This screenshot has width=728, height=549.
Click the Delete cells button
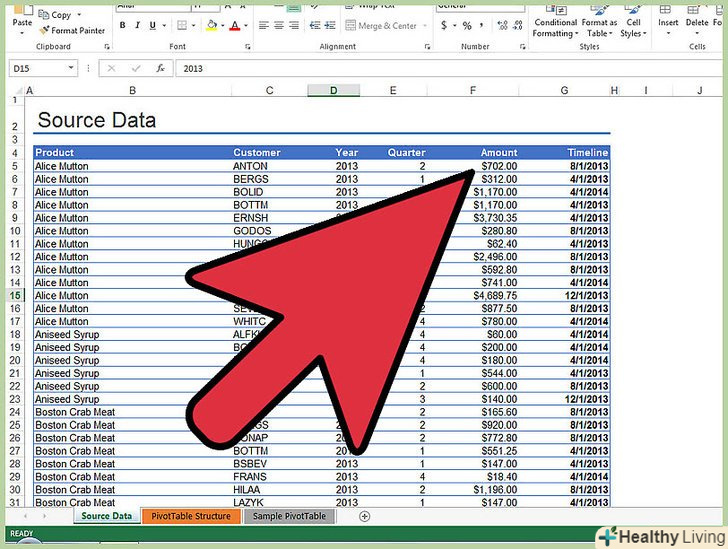tap(697, 21)
